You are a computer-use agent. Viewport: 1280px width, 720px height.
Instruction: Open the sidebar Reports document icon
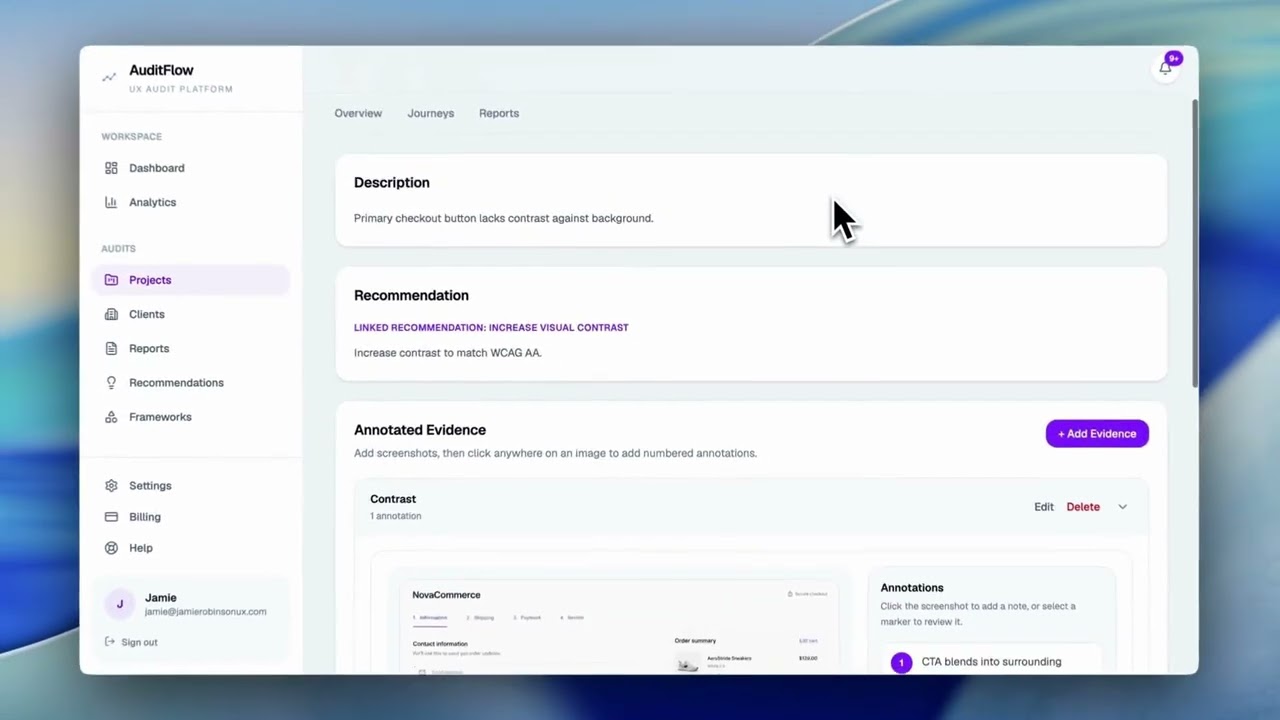click(x=111, y=348)
